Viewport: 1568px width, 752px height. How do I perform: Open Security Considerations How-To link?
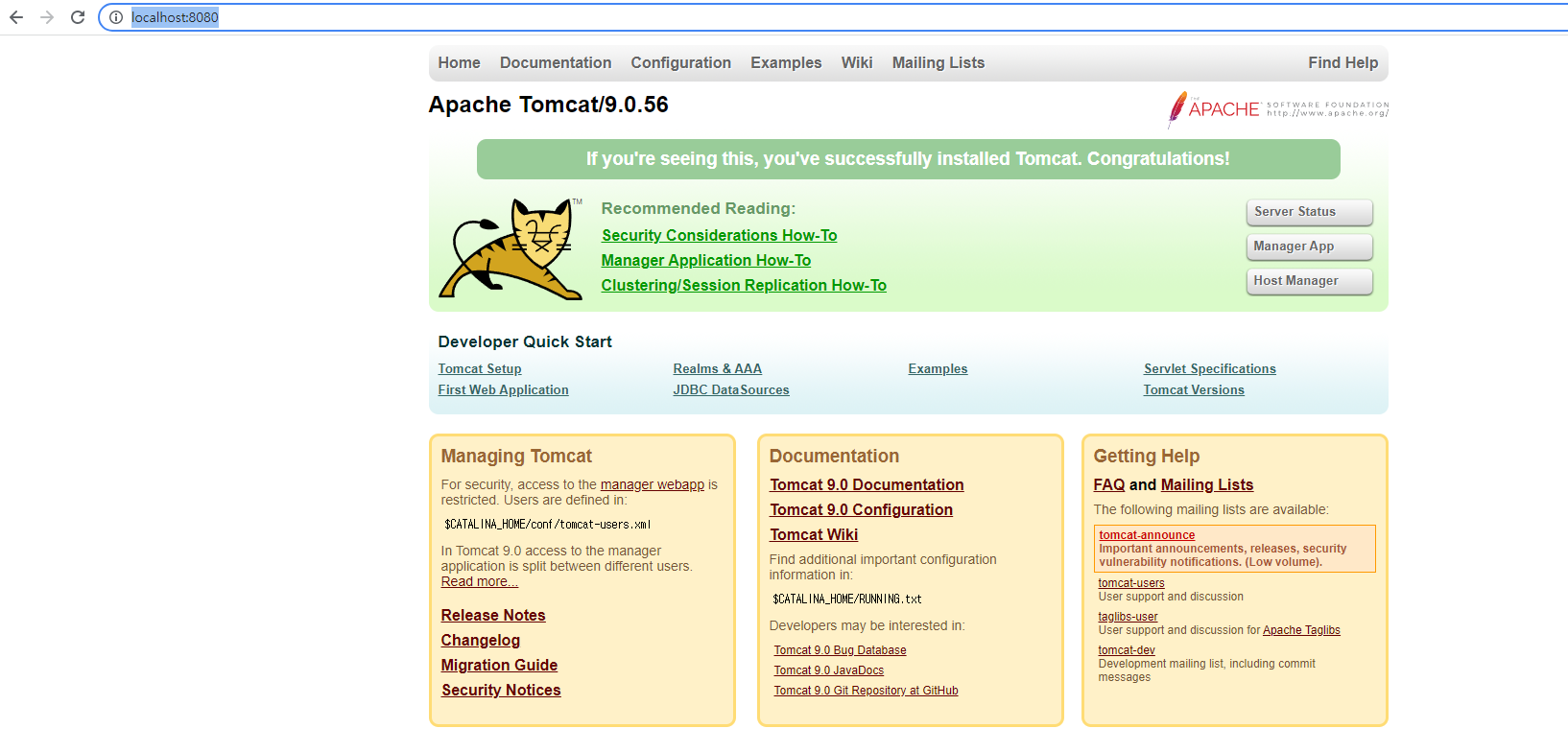pyautogui.click(x=719, y=235)
